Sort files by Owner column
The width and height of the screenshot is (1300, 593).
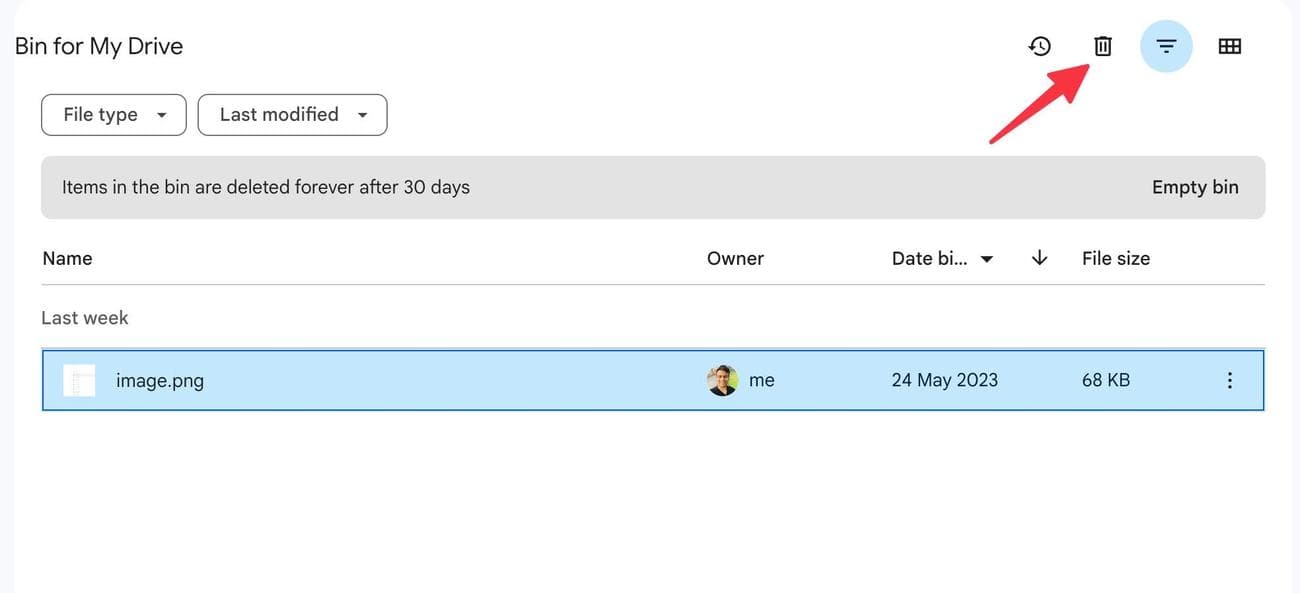[x=735, y=258]
